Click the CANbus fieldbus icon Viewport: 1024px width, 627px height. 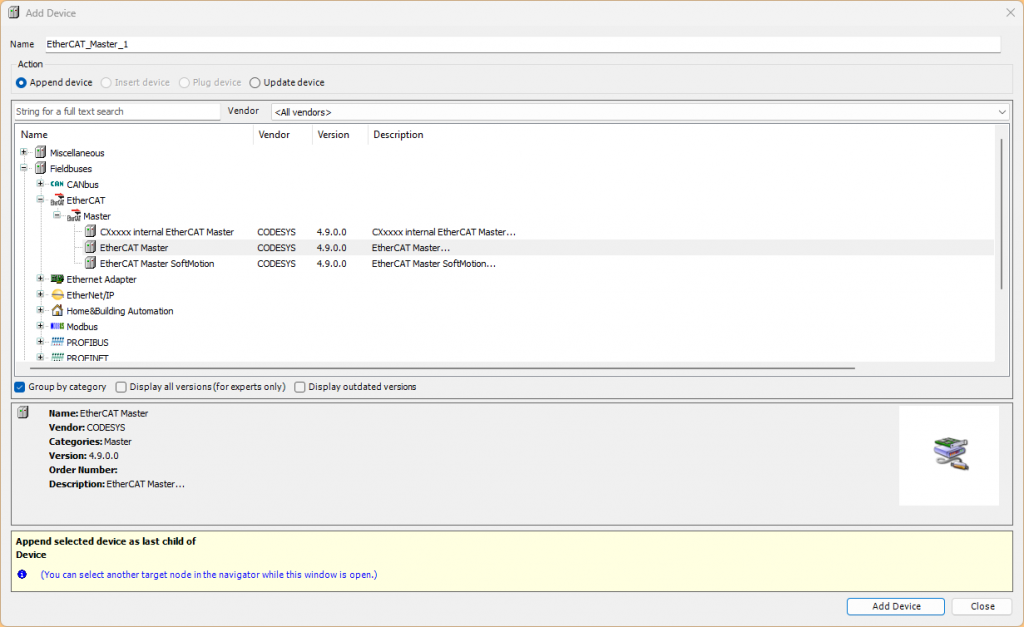pos(57,185)
